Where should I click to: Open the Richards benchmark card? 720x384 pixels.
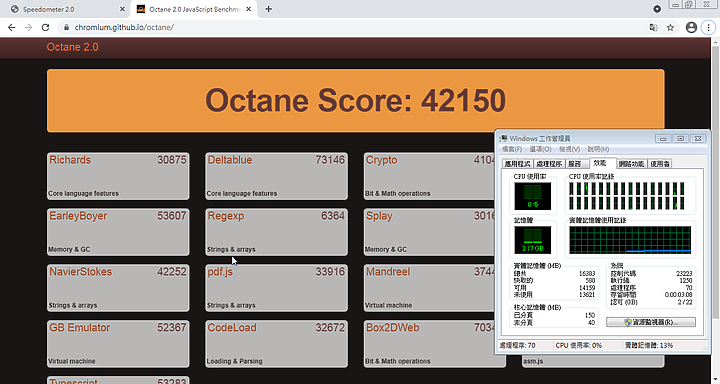coord(118,176)
